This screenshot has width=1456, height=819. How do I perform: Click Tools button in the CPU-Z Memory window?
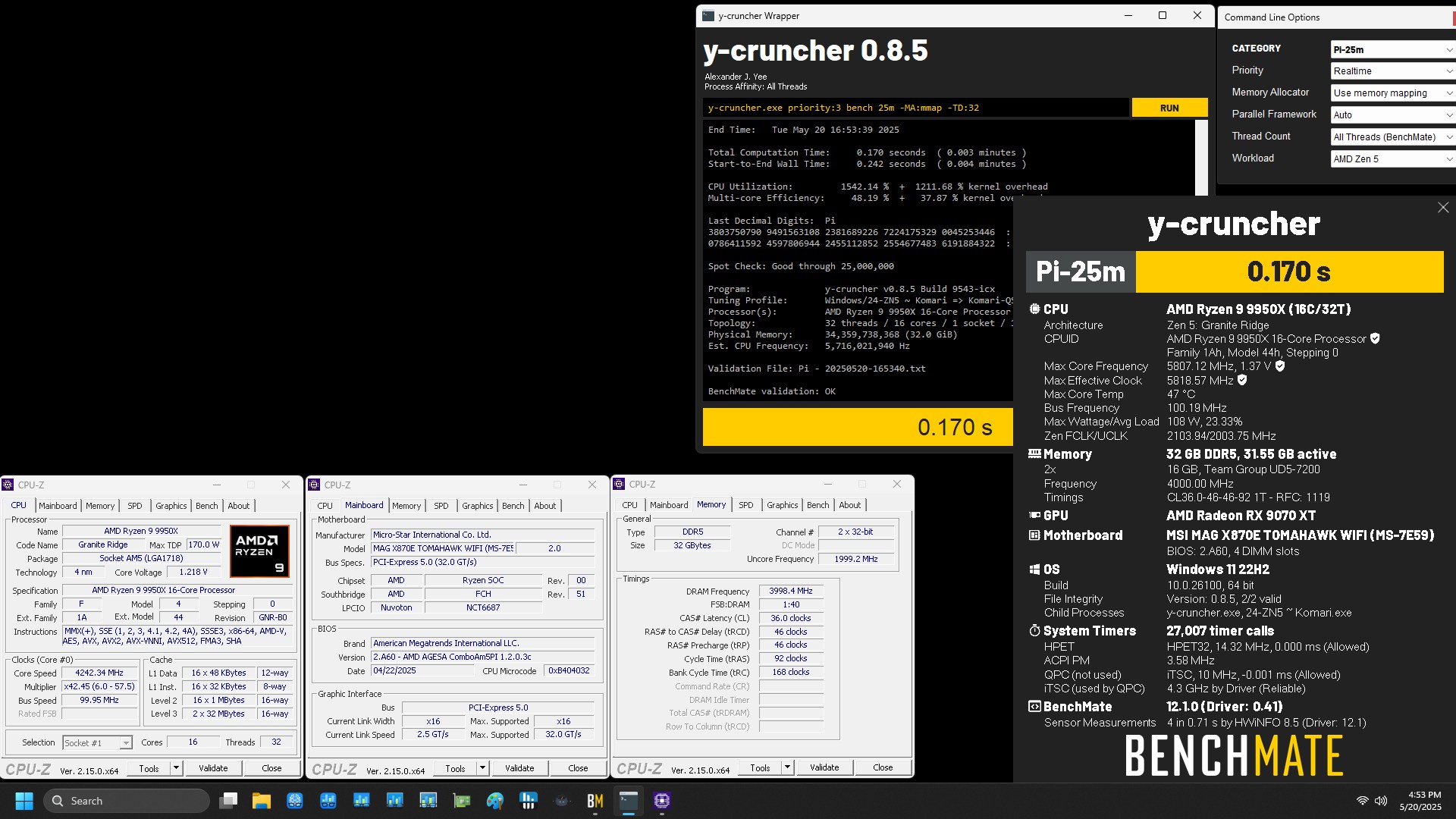[760, 767]
